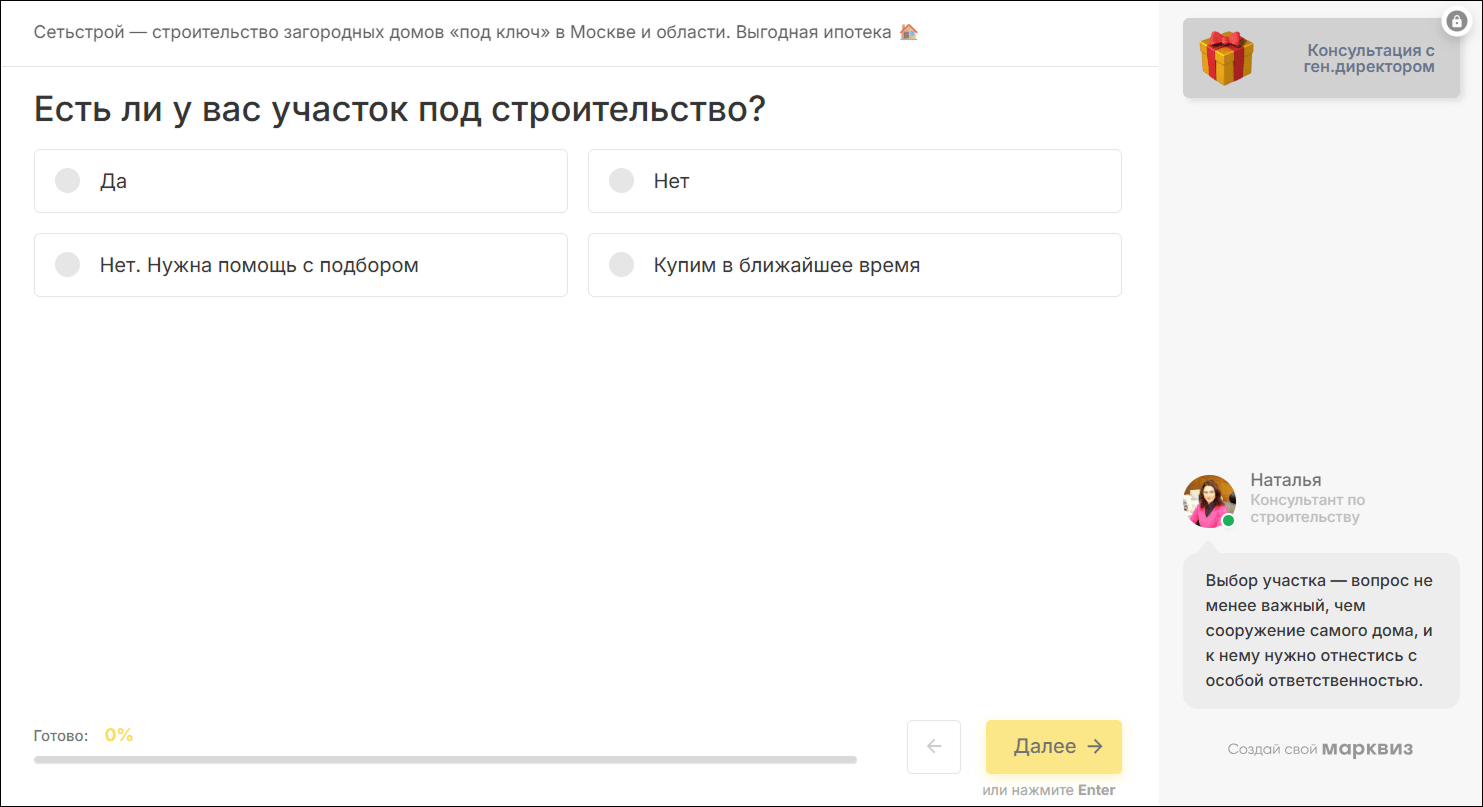Click the "Создай свой" link text

1272,749
